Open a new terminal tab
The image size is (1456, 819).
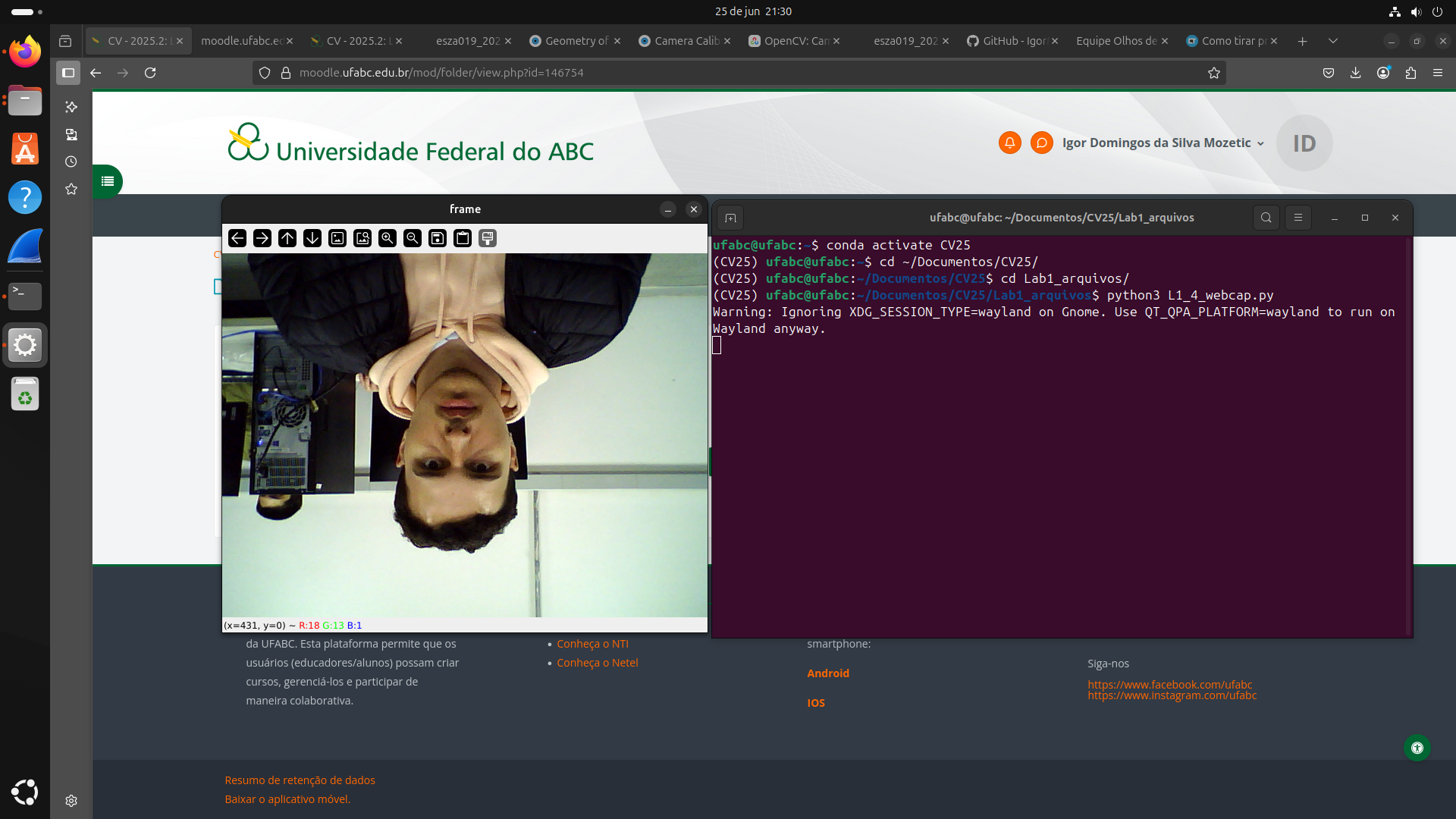tap(730, 218)
